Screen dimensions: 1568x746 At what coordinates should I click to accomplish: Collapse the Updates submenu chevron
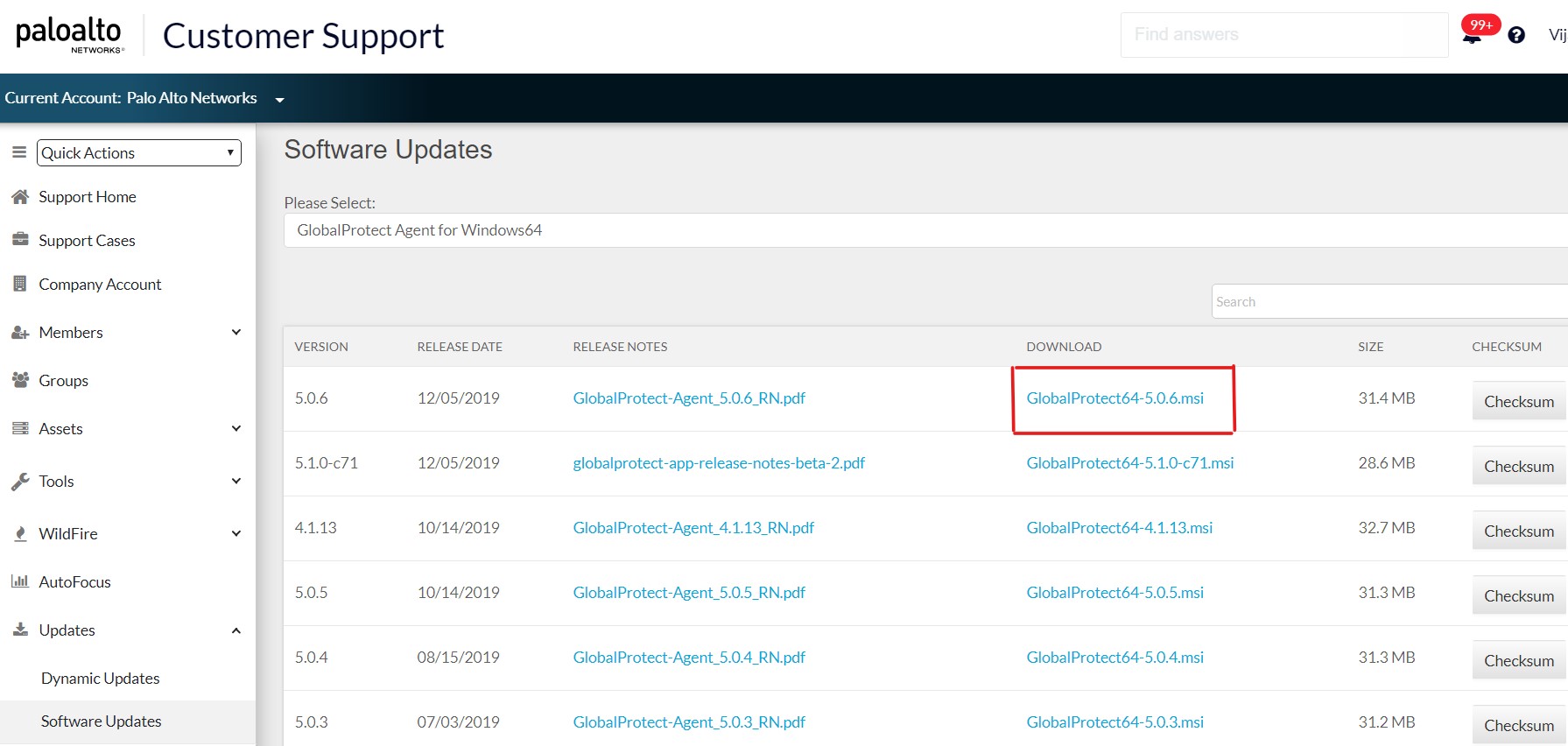(236, 630)
